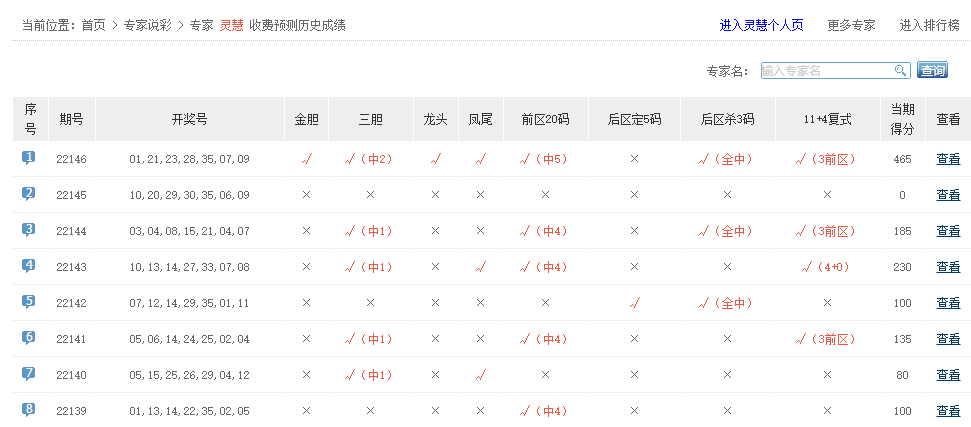Click the rank 6 number badge
The image size is (971, 427).
pyautogui.click(x=29, y=338)
